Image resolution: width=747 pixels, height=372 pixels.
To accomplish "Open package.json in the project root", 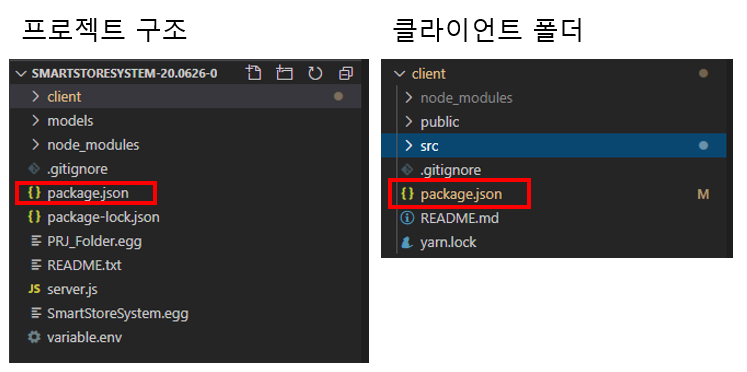I will (88, 193).
